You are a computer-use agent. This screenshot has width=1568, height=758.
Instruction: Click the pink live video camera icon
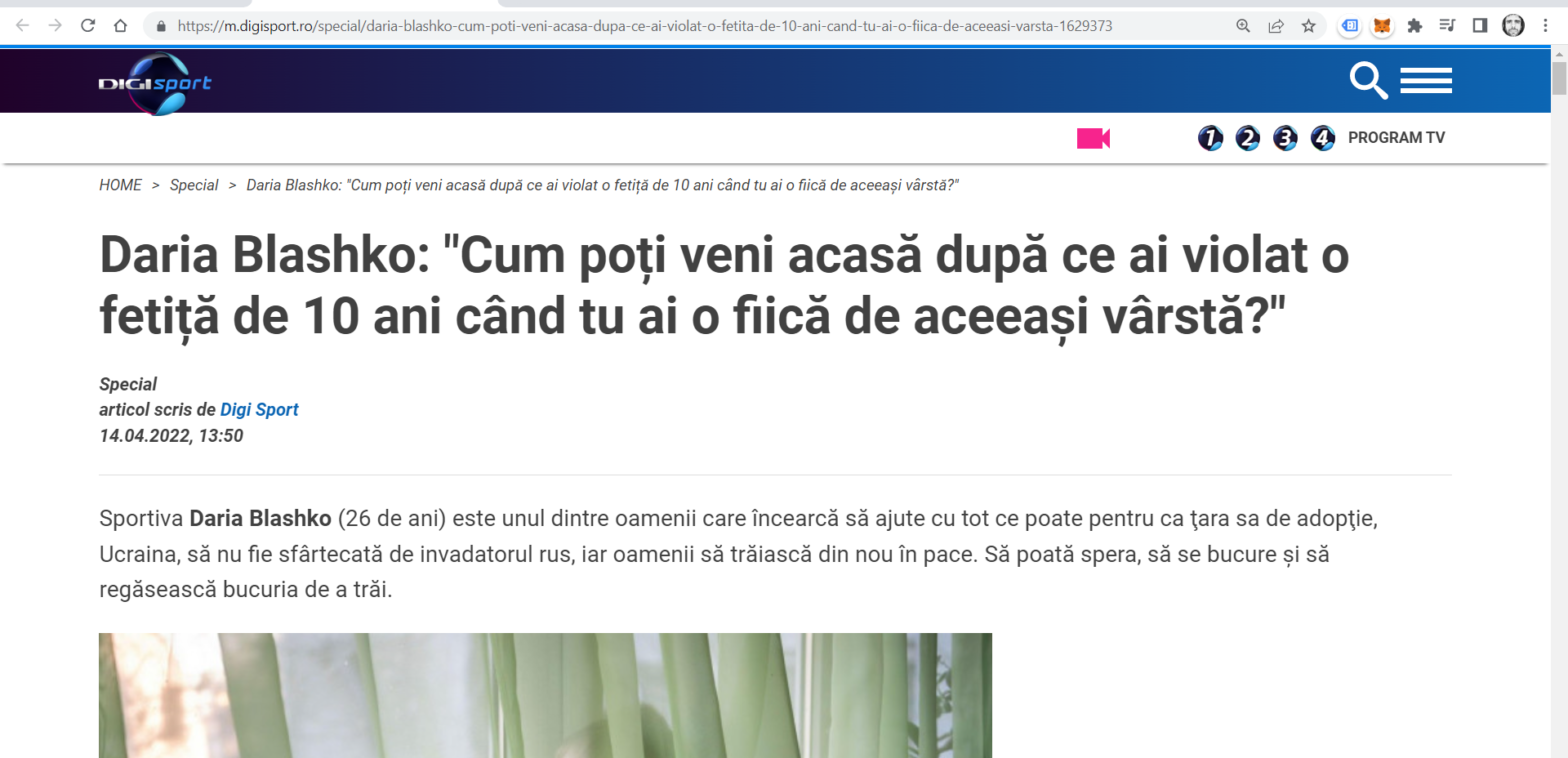[x=1093, y=138]
